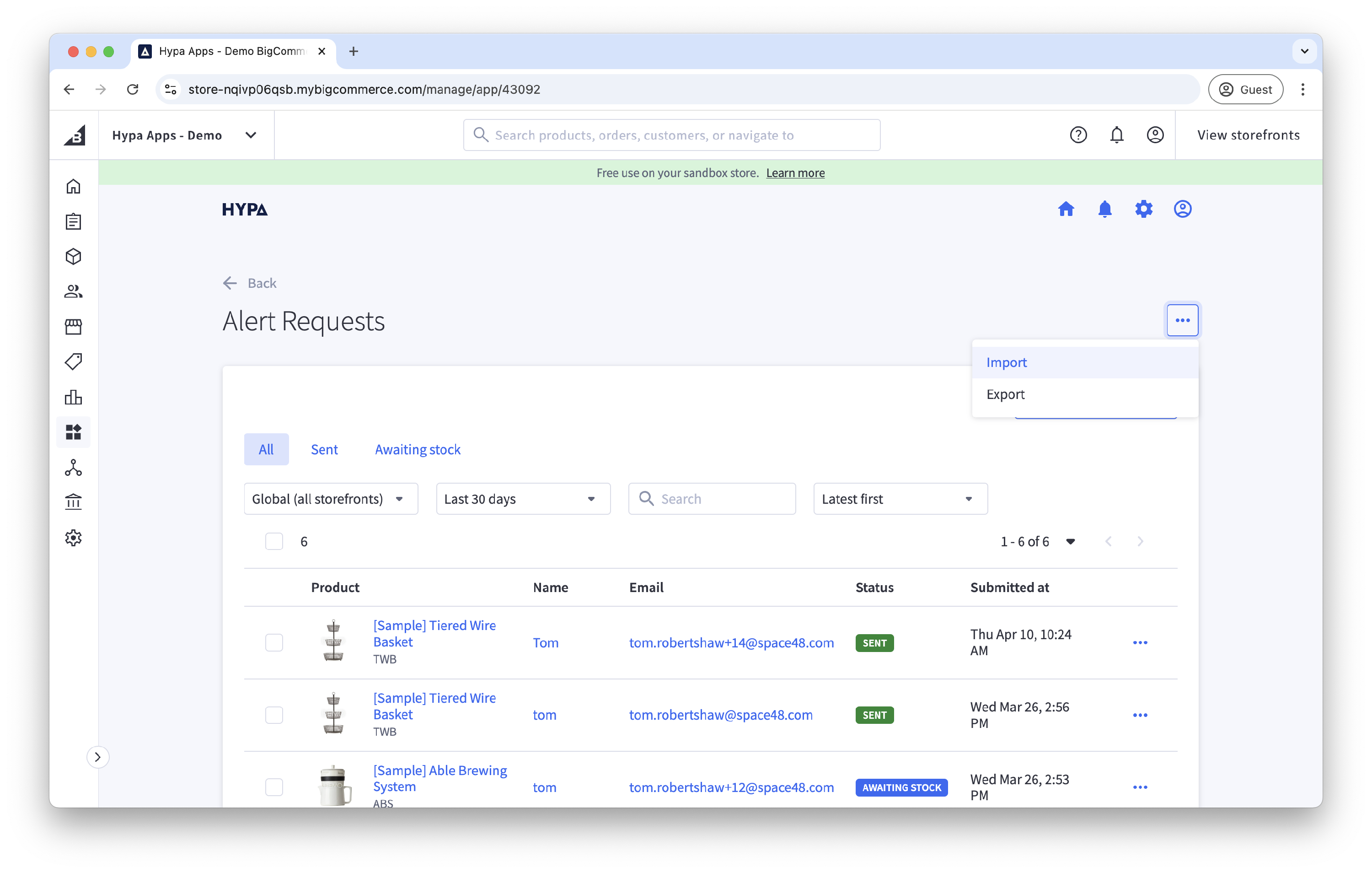Open the Hypa blue alerts bell icon

tap(1105, 209)
